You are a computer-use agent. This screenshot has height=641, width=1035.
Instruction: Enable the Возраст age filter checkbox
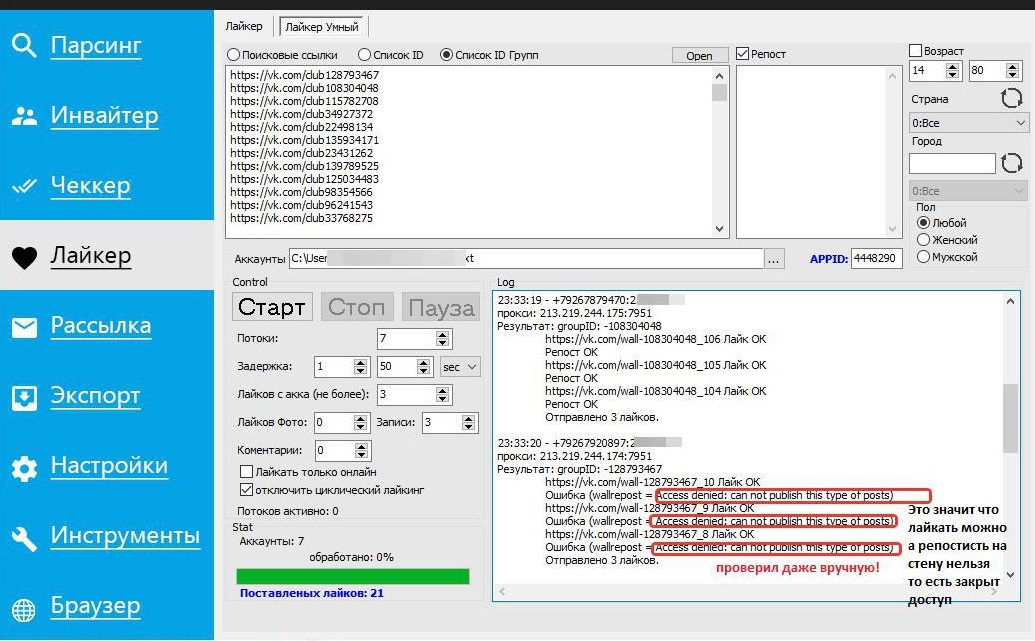click(915, 51)
